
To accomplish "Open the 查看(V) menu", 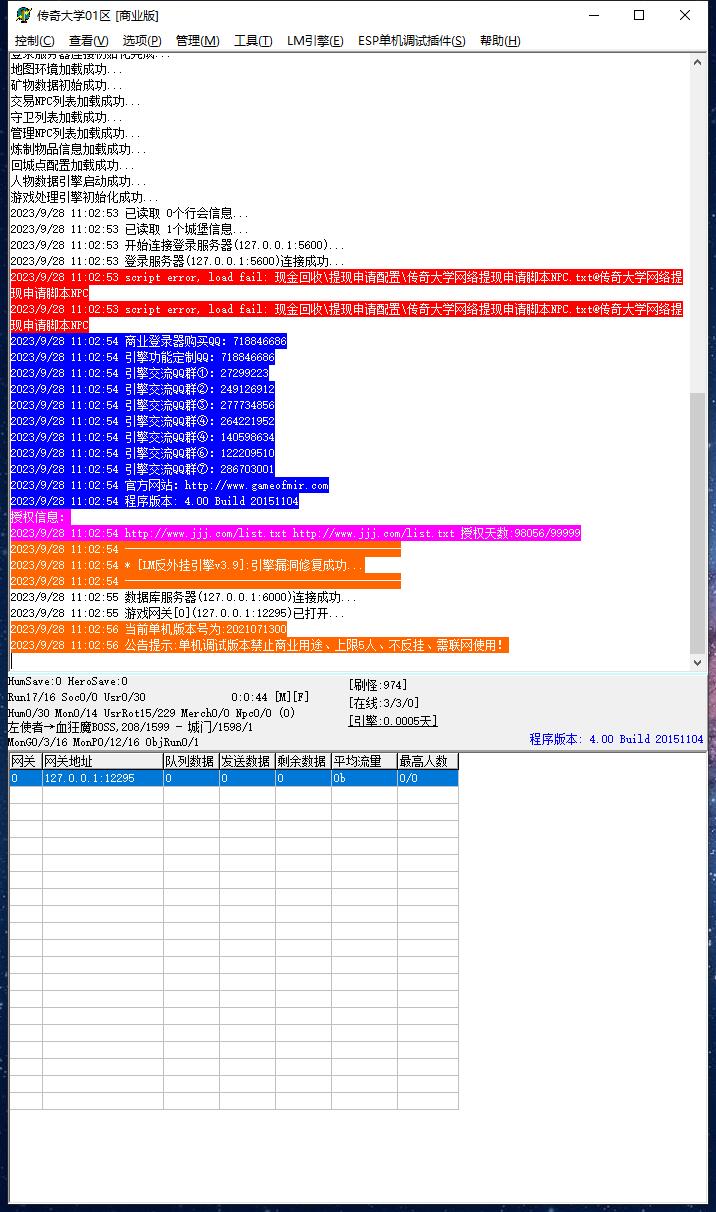I will (x=88, y=41).
